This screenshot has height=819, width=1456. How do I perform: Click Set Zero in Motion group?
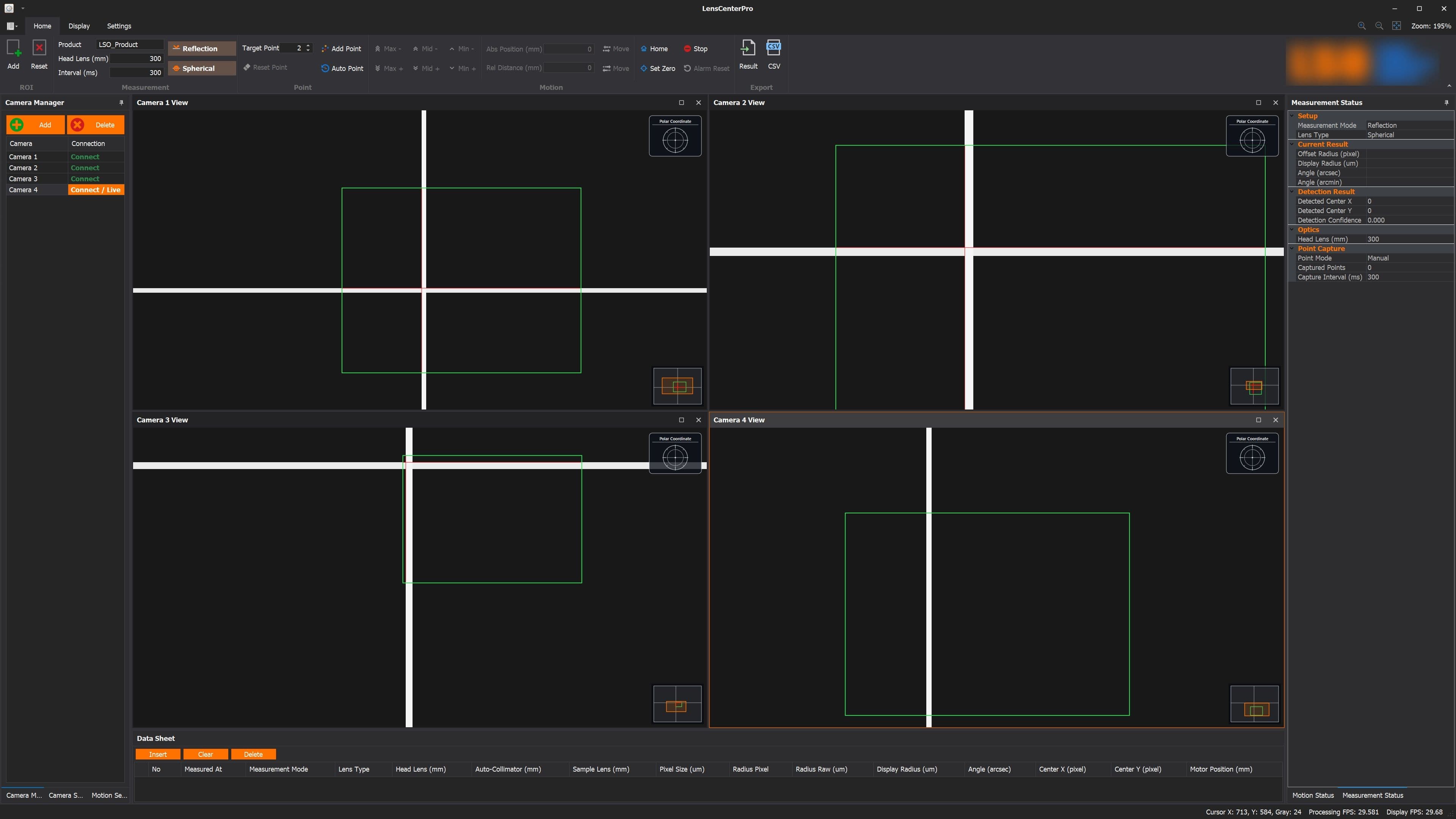click(657, 68)
